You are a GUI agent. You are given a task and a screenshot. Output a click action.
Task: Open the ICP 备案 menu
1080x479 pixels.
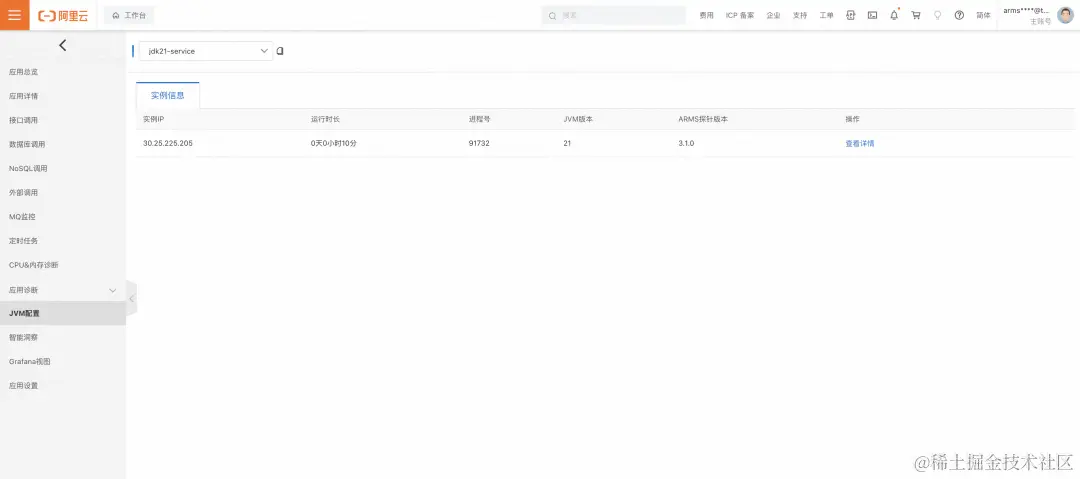click(x=740, y=15)
